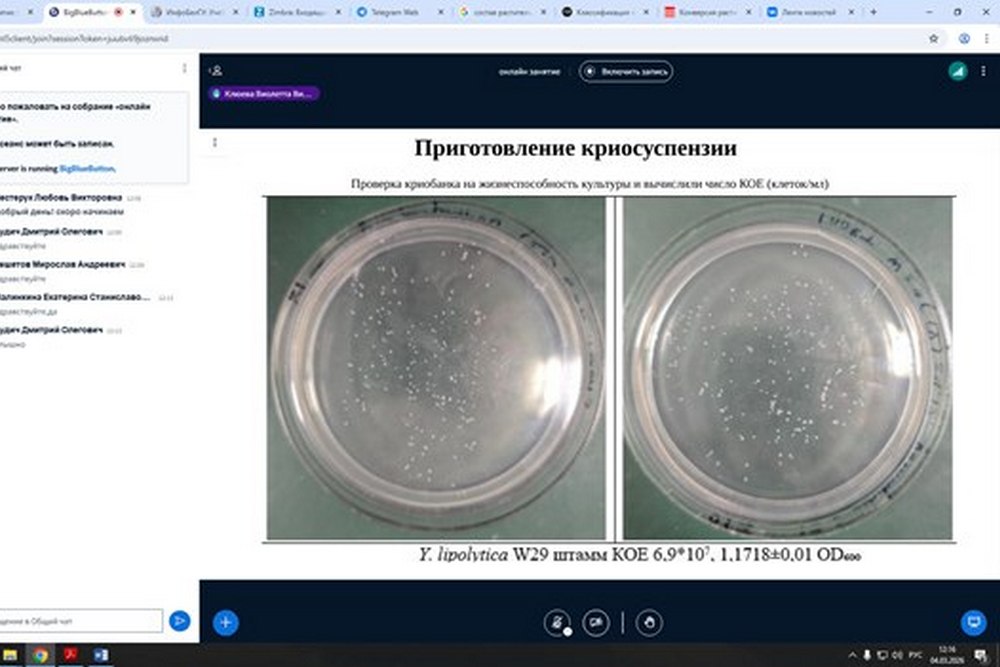Viewport: 1000px width, 667px height.
Task: Toggle the users list panel icon
Action: point(216,71)
